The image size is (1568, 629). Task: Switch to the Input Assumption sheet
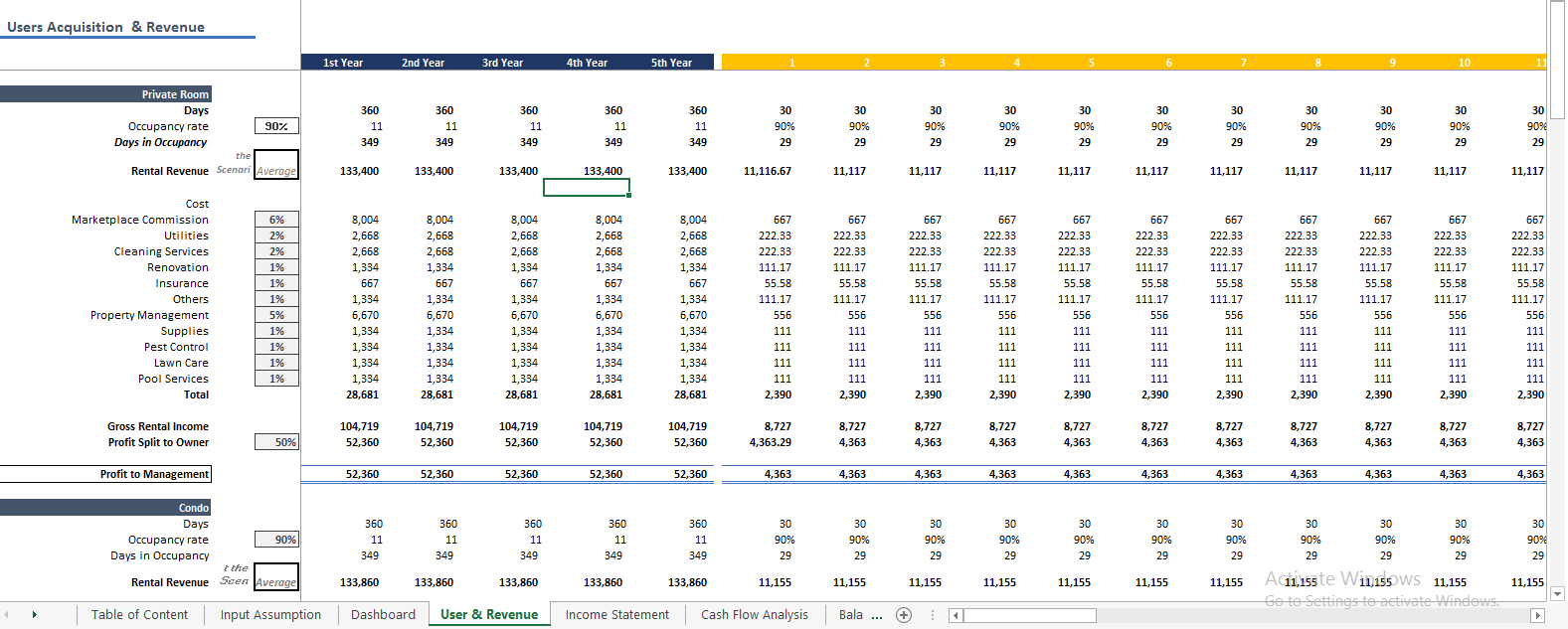pos(270,615)
